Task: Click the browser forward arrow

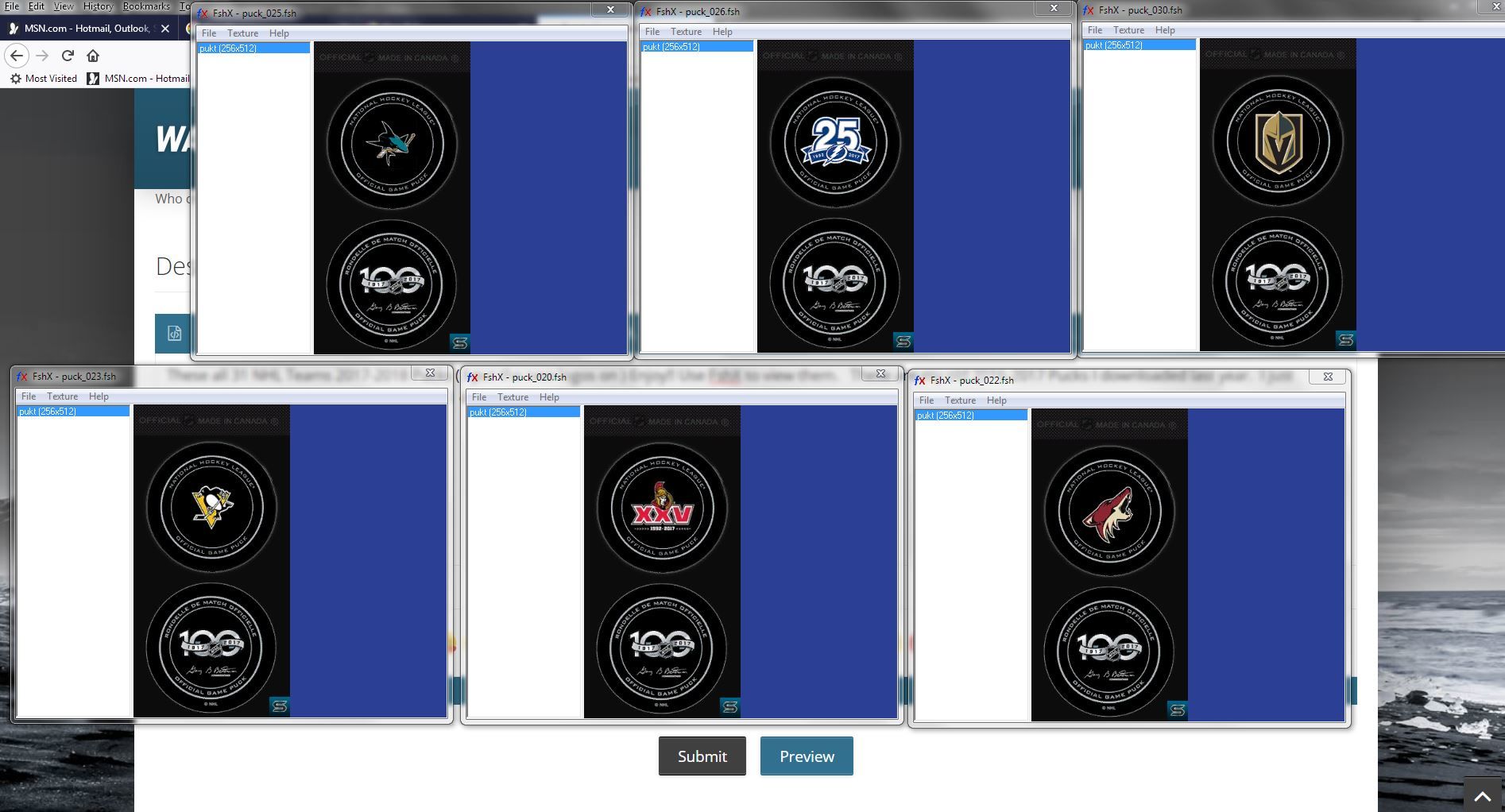Action: pos(43,56)
